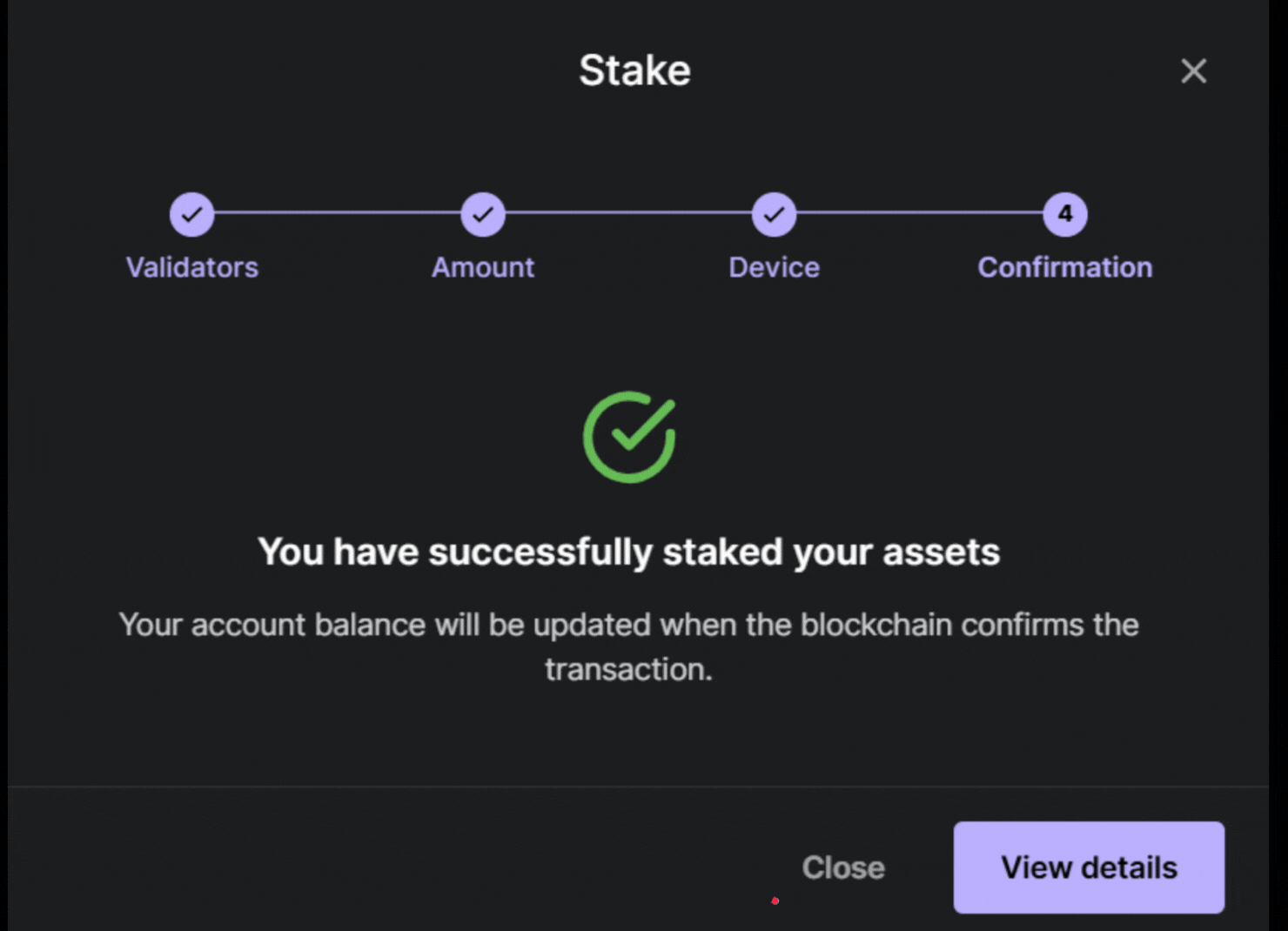
Task: Click the Amount step checkmark icon
Action: (483, 213)
